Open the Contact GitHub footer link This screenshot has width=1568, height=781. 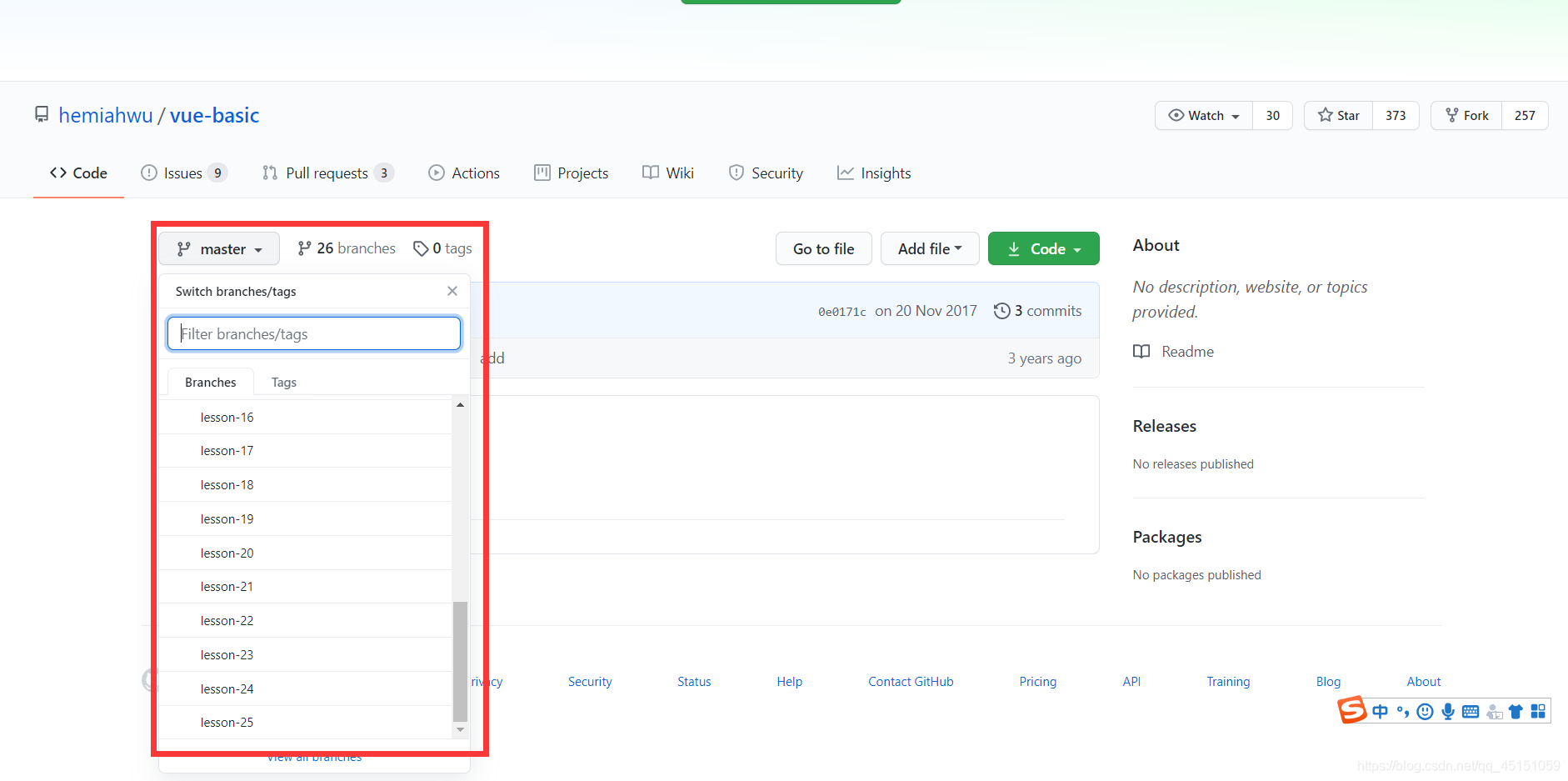tap(911, 682)
